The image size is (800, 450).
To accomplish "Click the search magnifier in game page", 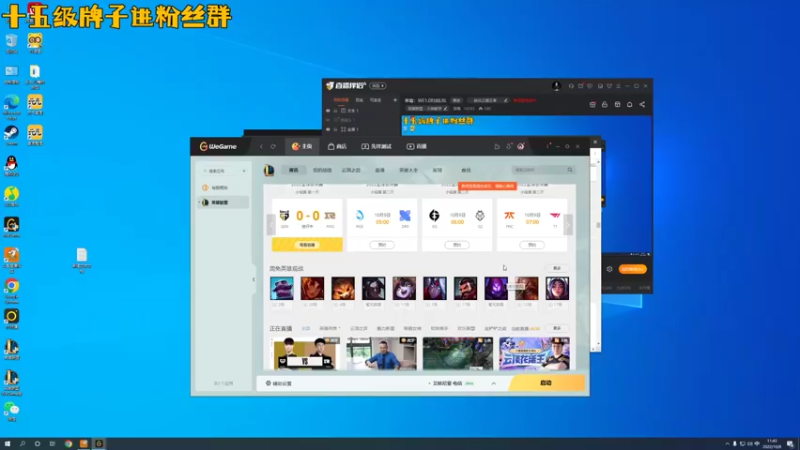I will pyautogui.click(x=570, y=170).
